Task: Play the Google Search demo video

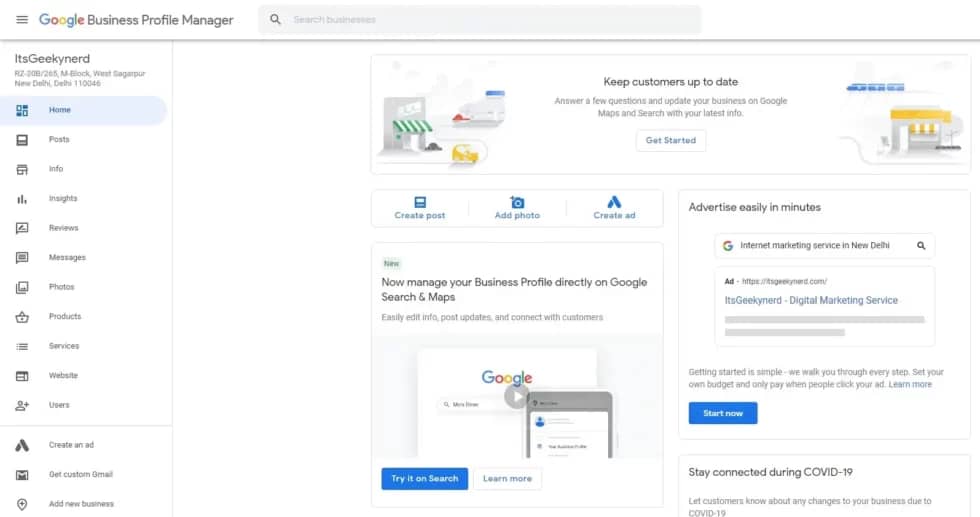Action: [x=516, y=397]
